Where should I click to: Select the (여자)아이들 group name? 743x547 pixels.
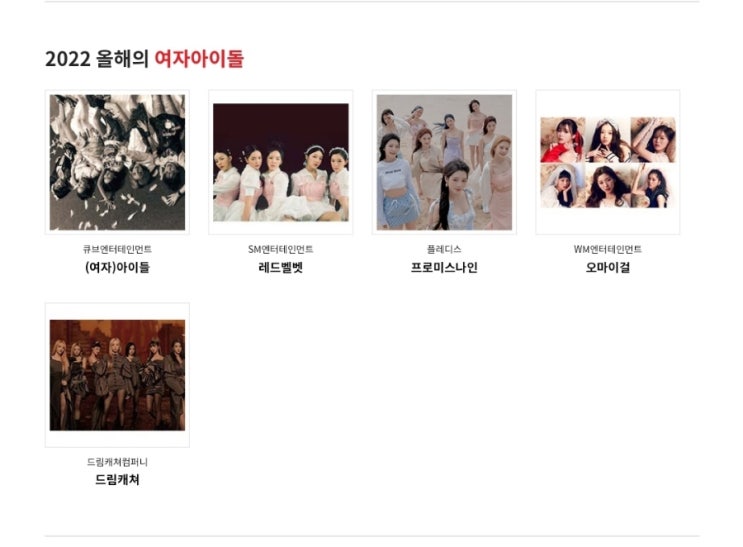click(117, 267)
